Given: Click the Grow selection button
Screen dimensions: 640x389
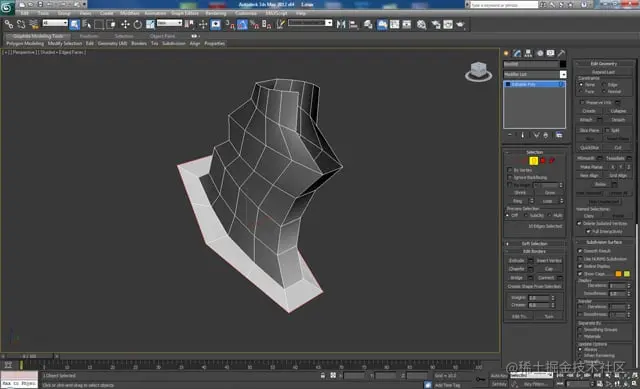Looking at the screenshot, I should (549, 193).
